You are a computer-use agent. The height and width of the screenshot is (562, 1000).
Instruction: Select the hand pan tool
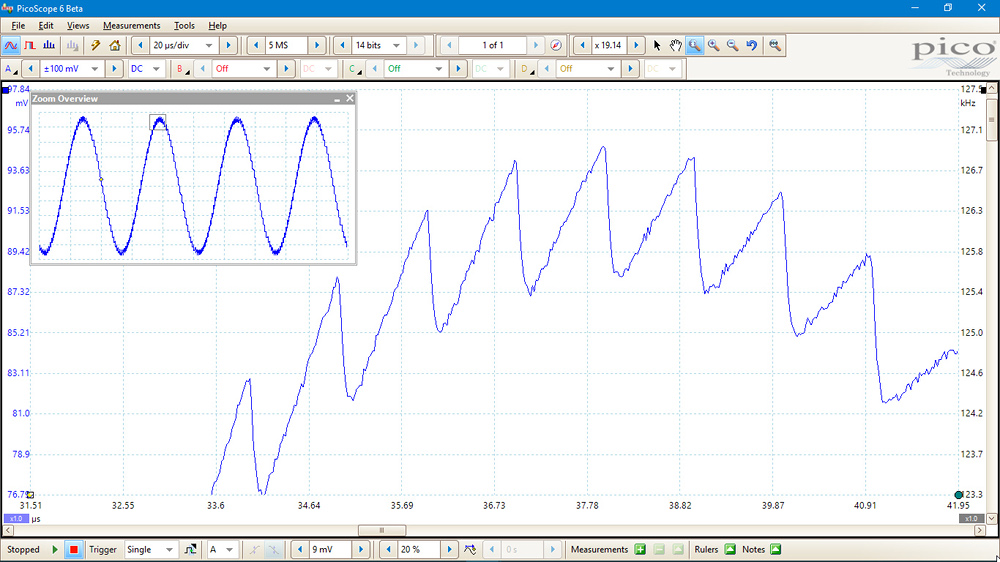point(676,45)
